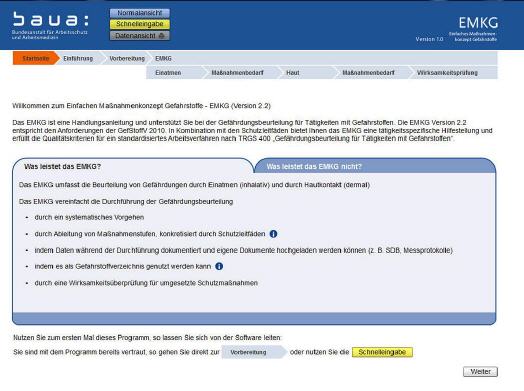Open the Einatmen sub-step

pos(168,73)
